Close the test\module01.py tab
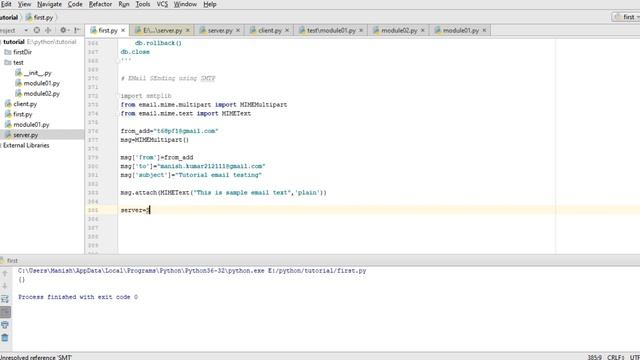Image resolution: width=640 pixels, height=360 pixels. pyautogui.click(x=361, y=30)
